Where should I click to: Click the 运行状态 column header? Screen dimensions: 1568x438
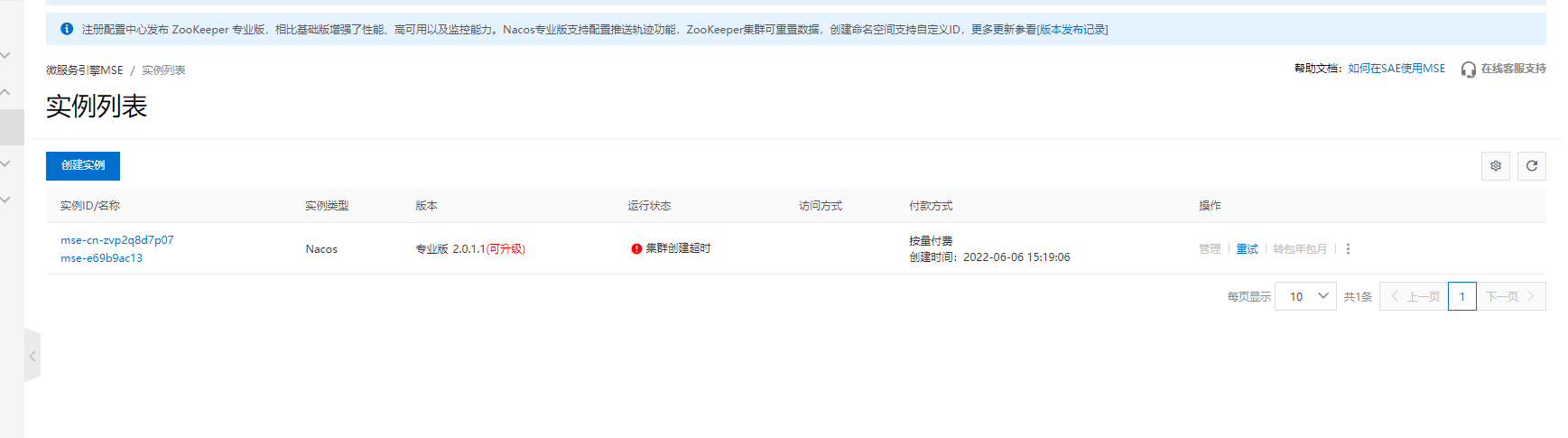coord(650,206)
